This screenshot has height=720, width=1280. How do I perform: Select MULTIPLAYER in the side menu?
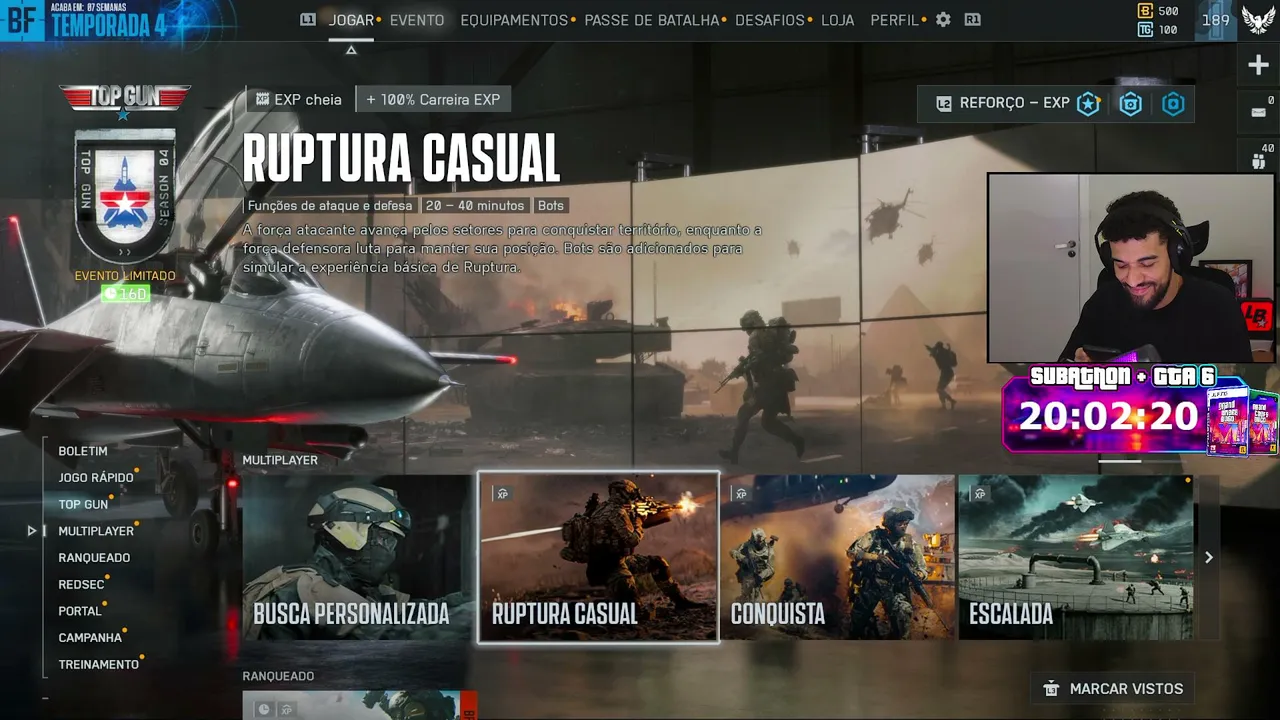96,531
